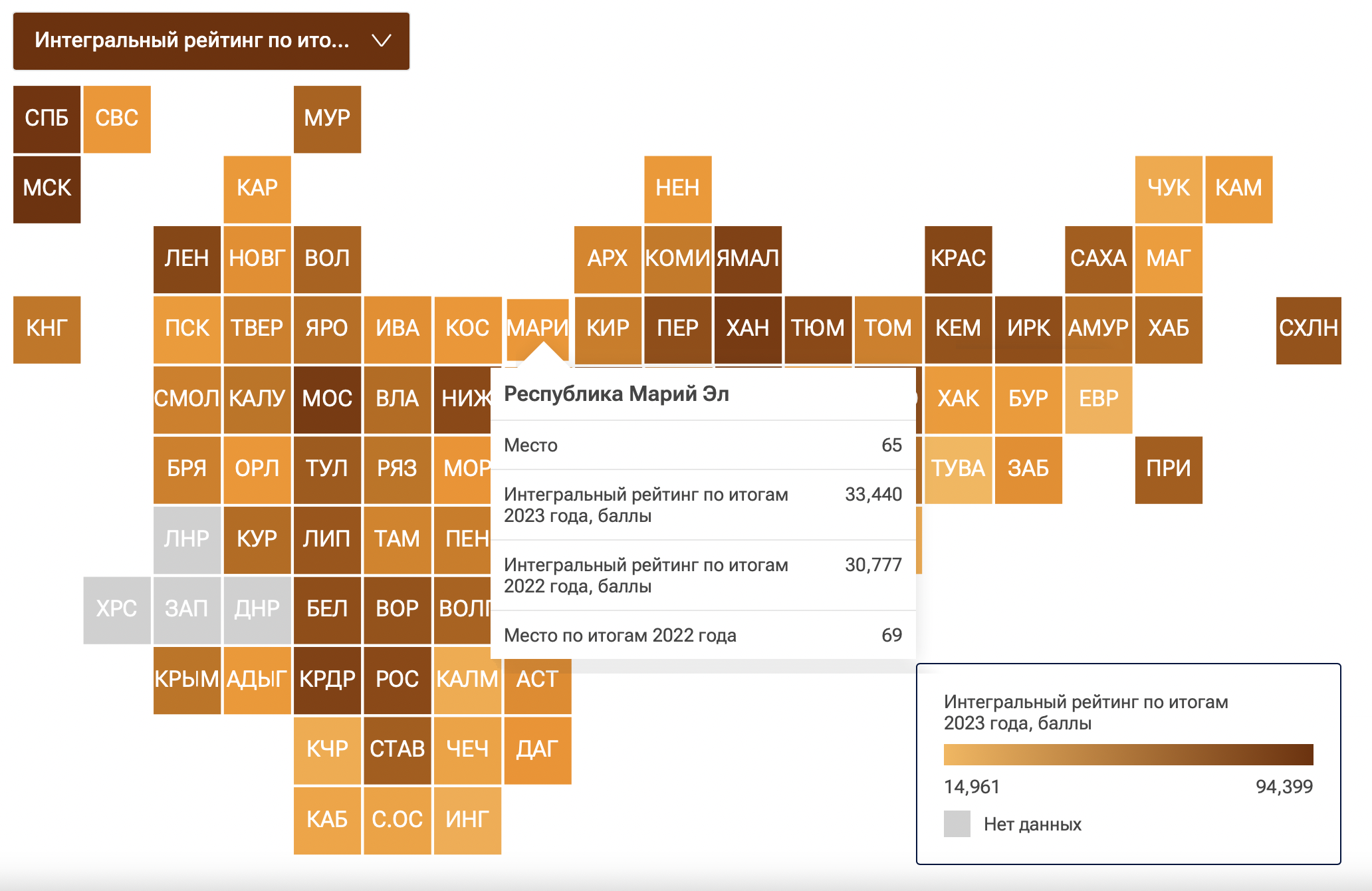Image resolution: width=1372 pixels, height=891 pixels.
Task: Select the ЧУК Chukotka tile
Action: click(x=1169, y=189)
